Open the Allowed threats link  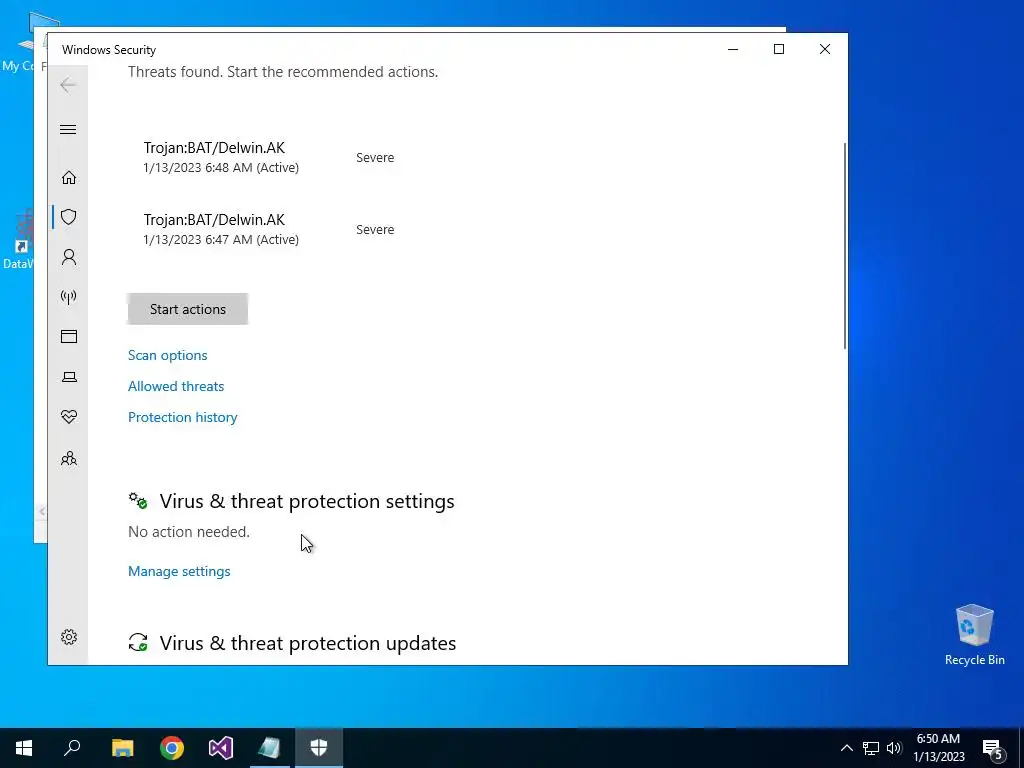[176, 386]
